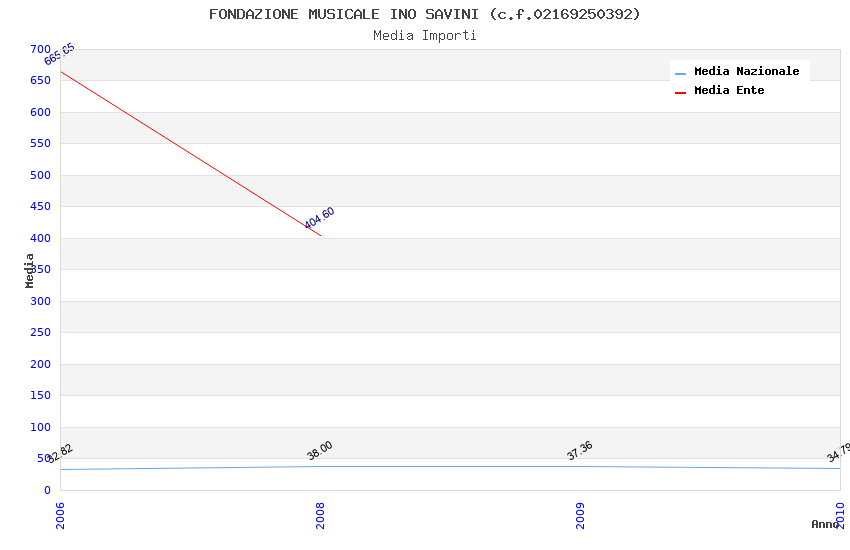
Task: Click the red Media Ente trend line
Action: point(190,153)
